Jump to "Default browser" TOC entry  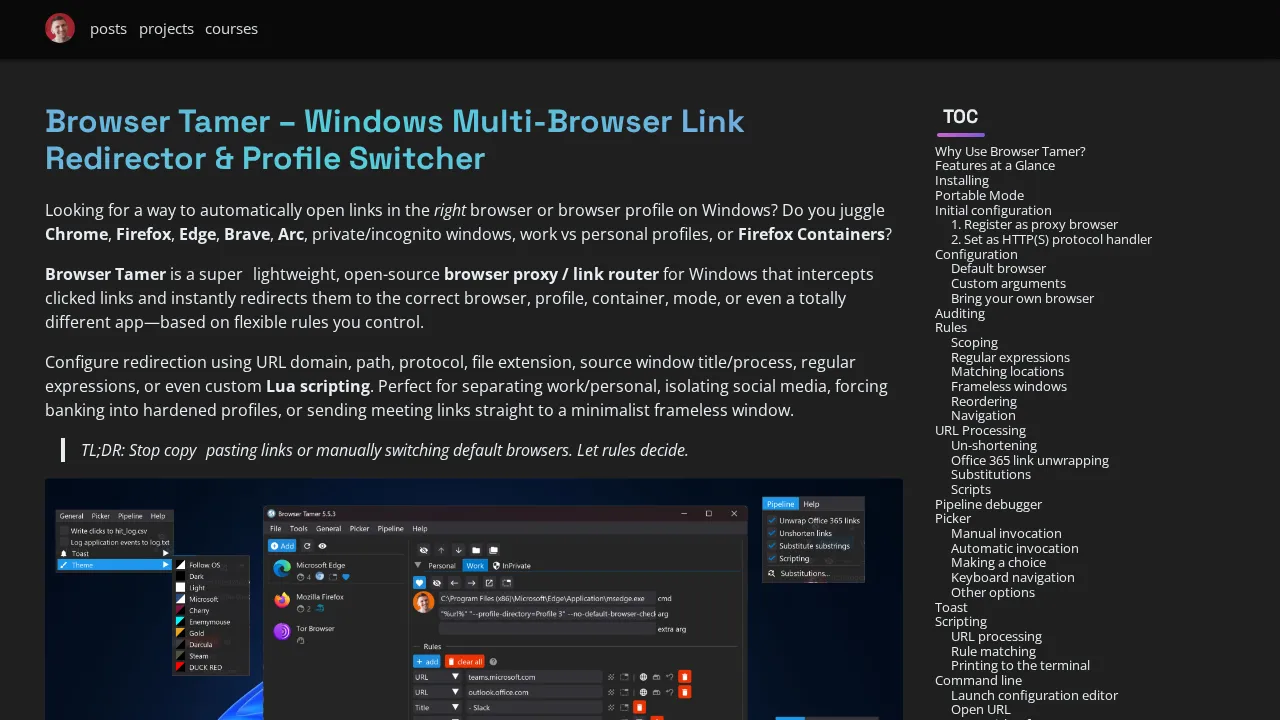pyautogui.click(x=998, y=269)
